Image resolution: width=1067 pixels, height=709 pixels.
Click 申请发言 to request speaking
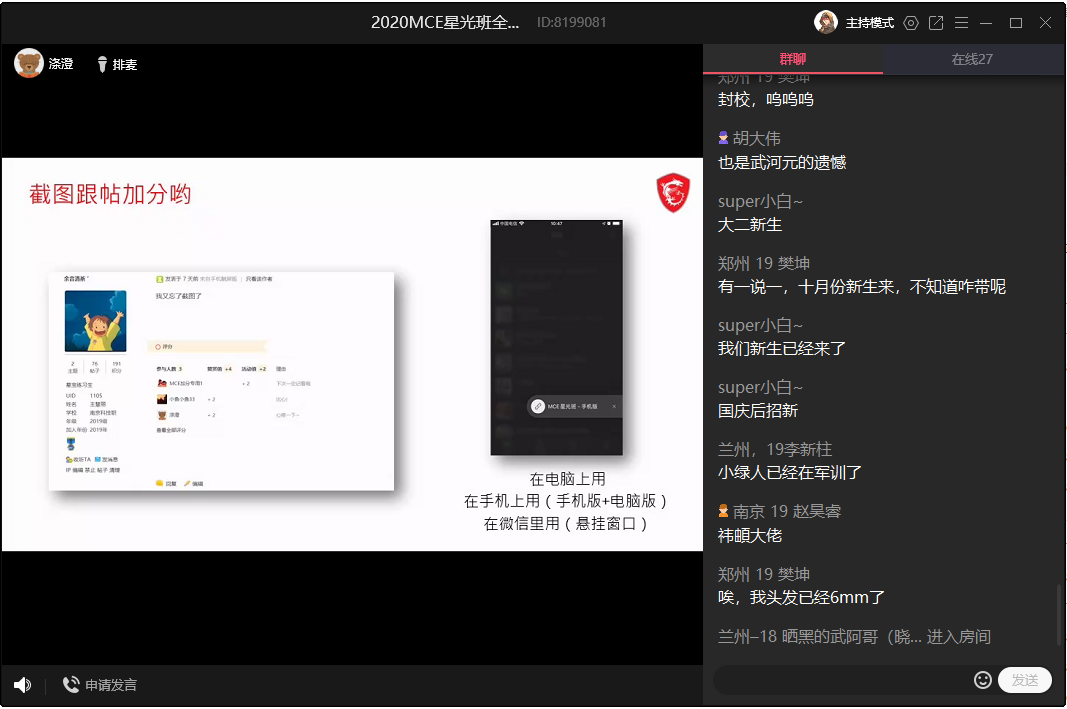(x=100, y=685)
